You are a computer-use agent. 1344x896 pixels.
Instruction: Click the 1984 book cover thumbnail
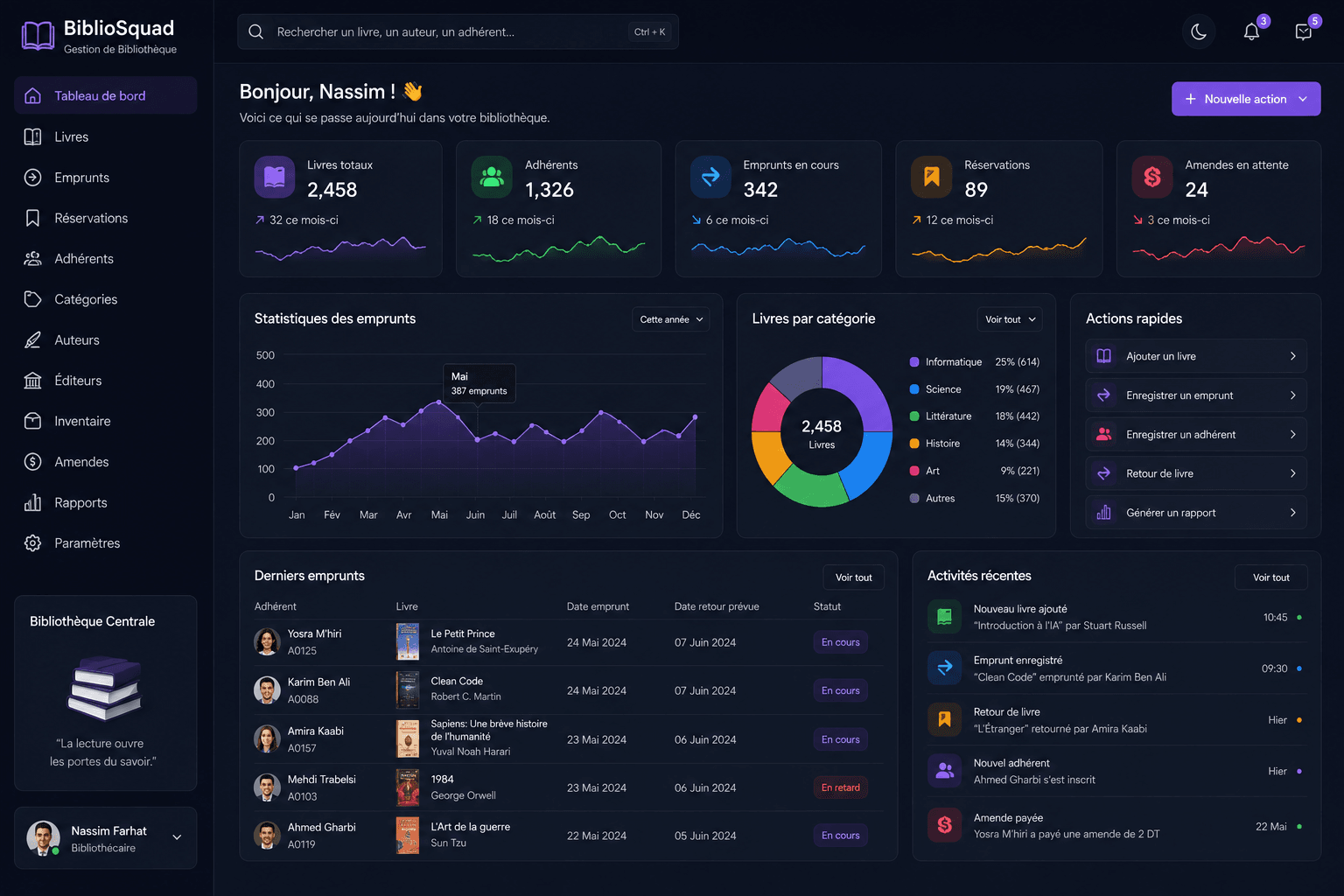pyautogui.click(x=408, y=787)
